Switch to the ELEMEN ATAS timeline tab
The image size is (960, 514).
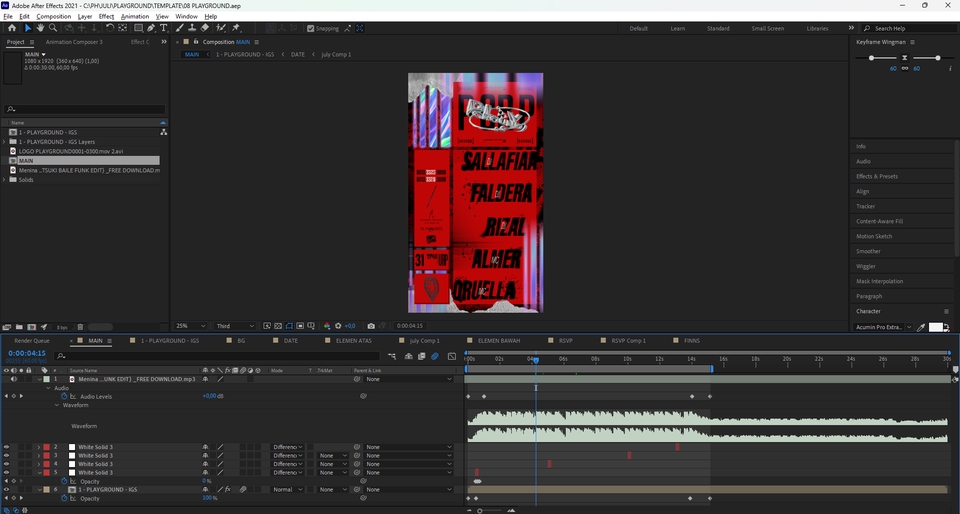tap(354, 341)
